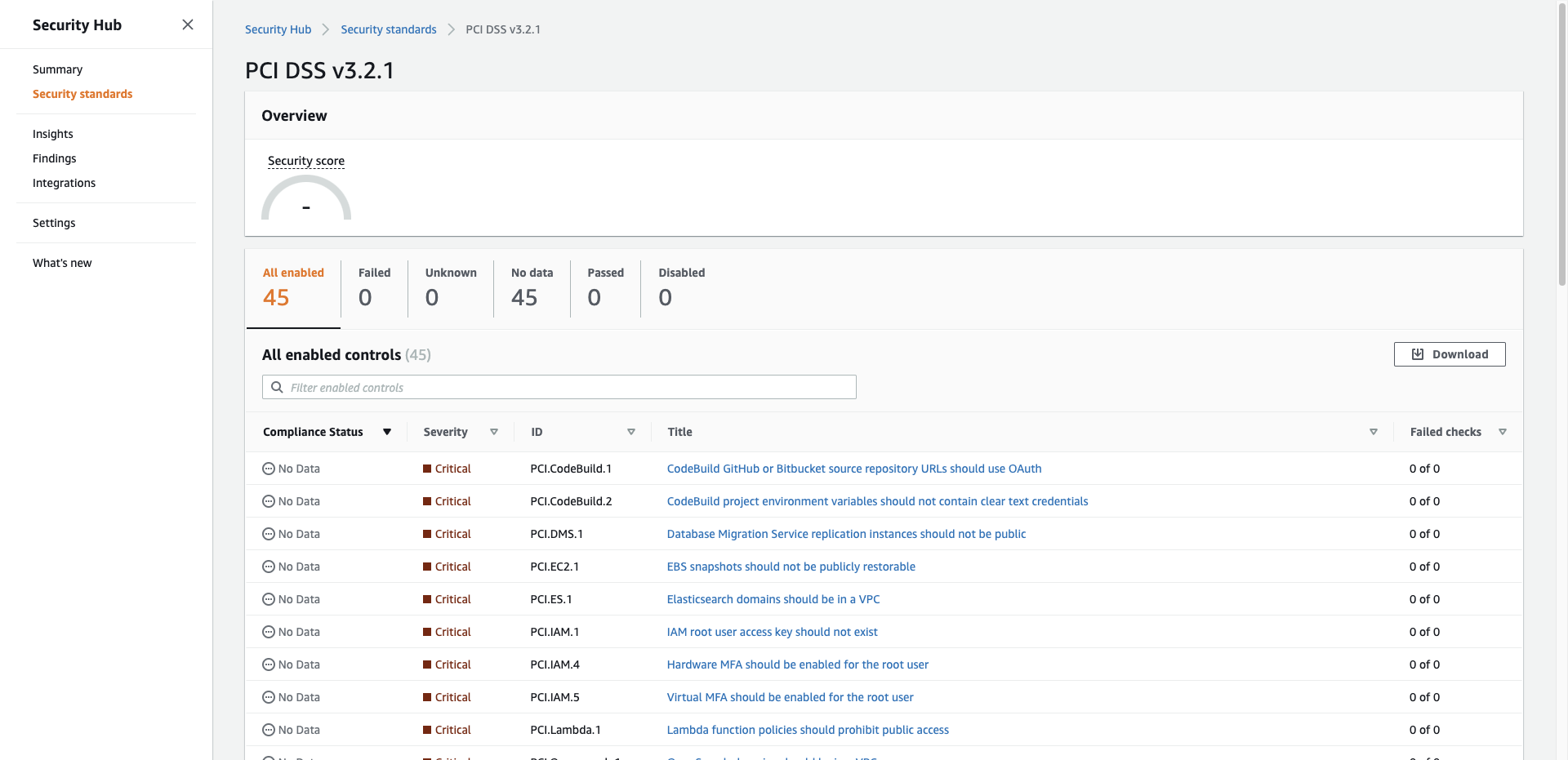This screenshot has height=760, width=1568.
Task: Go to Security standards breadcrumb link
Action: [x=389, y=29]
